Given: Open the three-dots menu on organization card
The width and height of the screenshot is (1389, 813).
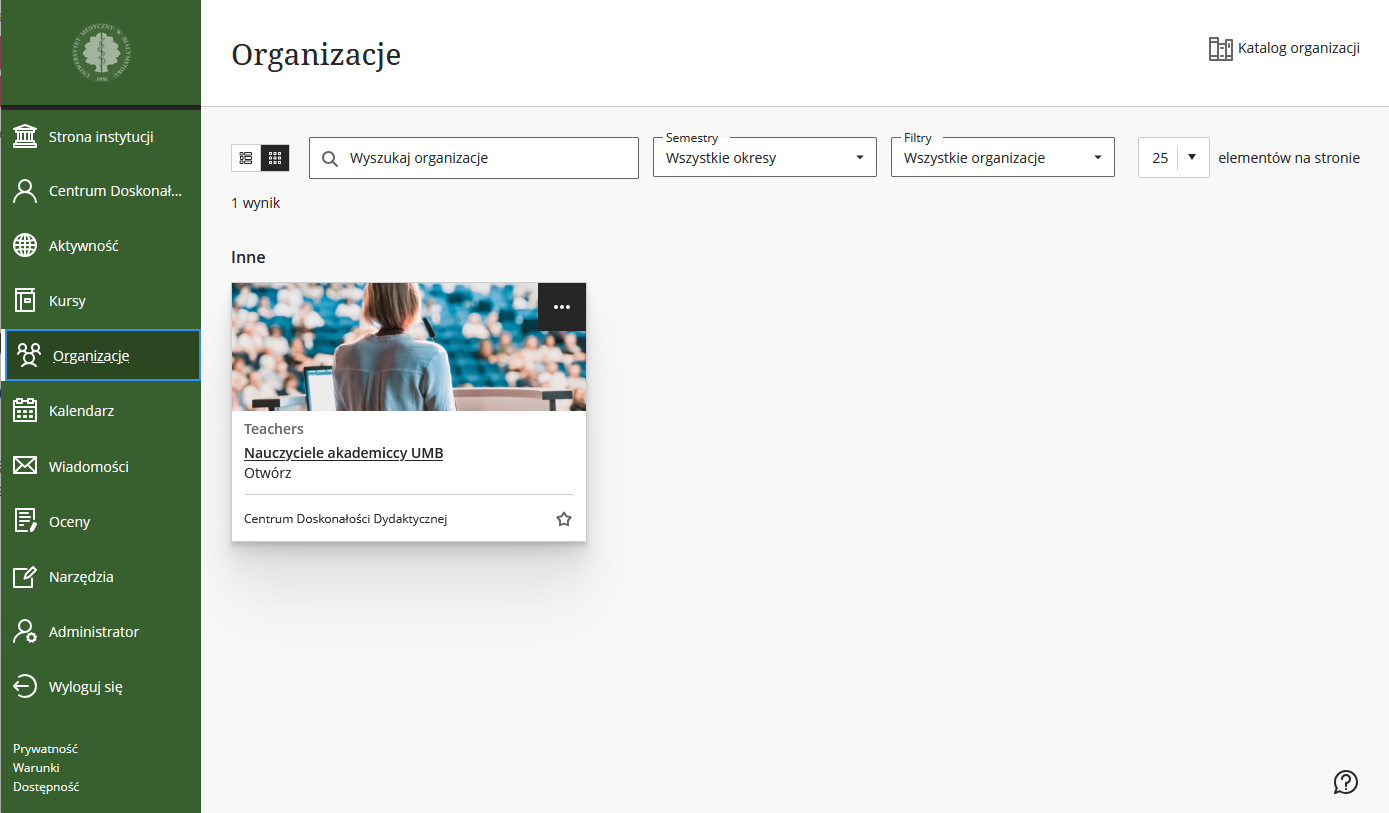Looking at the screenshot, I should pos(561,307).
